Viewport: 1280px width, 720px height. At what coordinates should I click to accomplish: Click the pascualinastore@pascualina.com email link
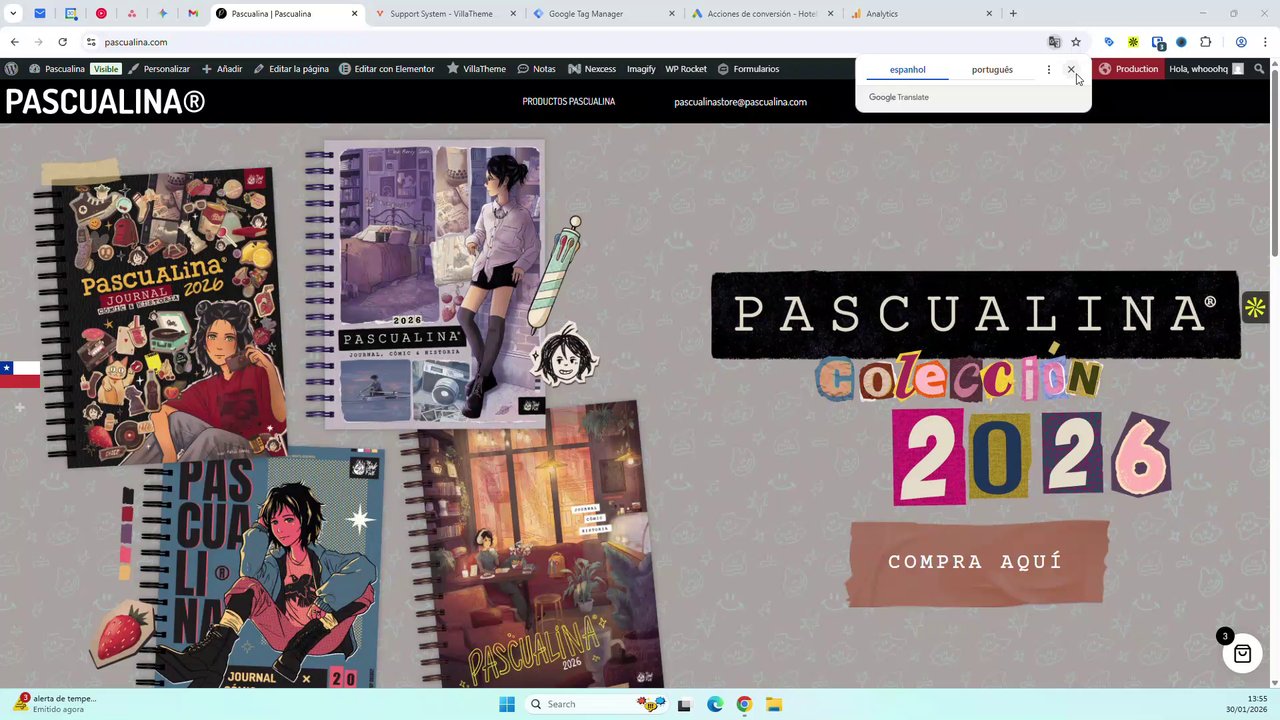tap(740, 102)
